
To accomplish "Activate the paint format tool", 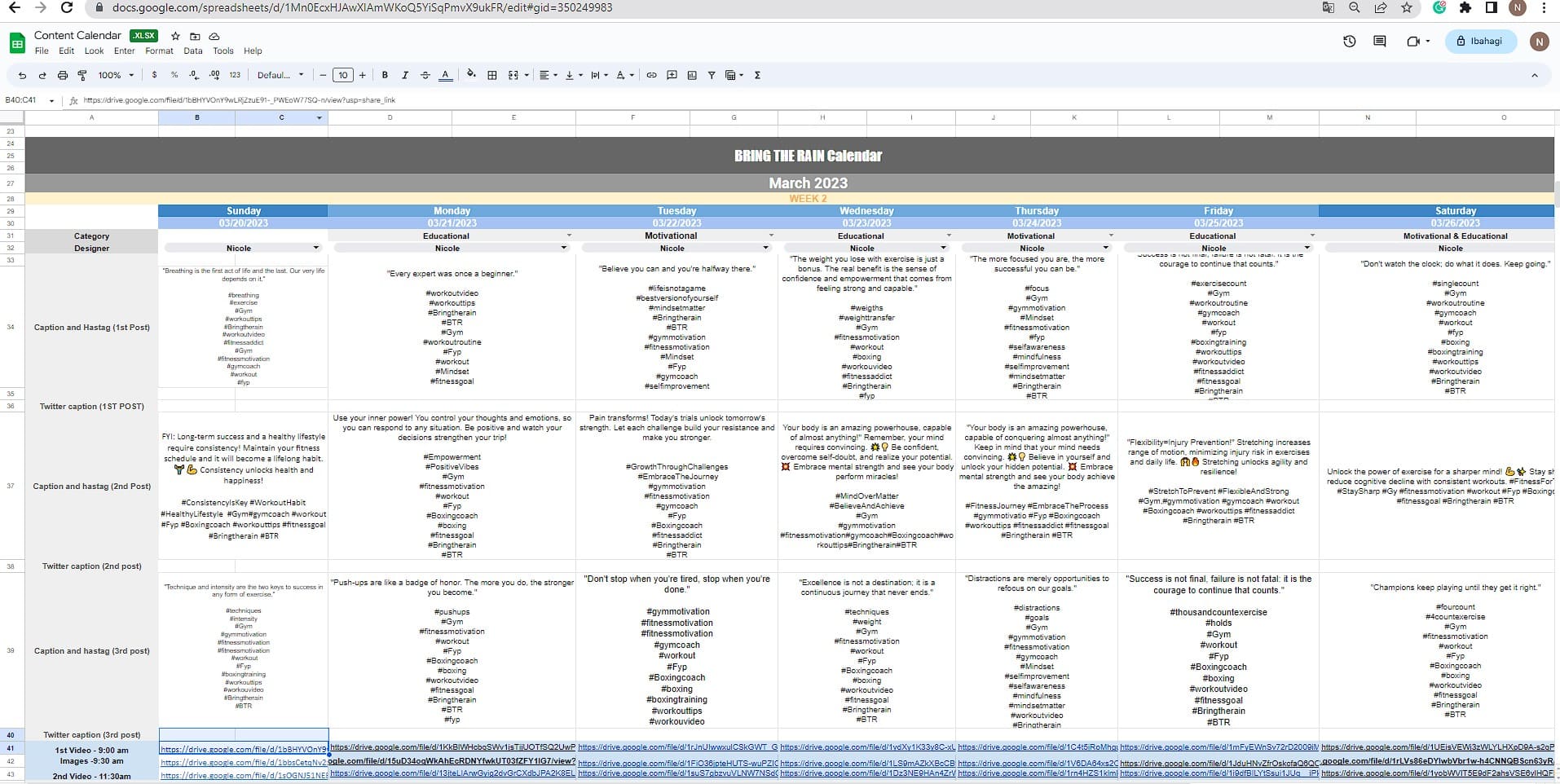I will coord(82,75).
